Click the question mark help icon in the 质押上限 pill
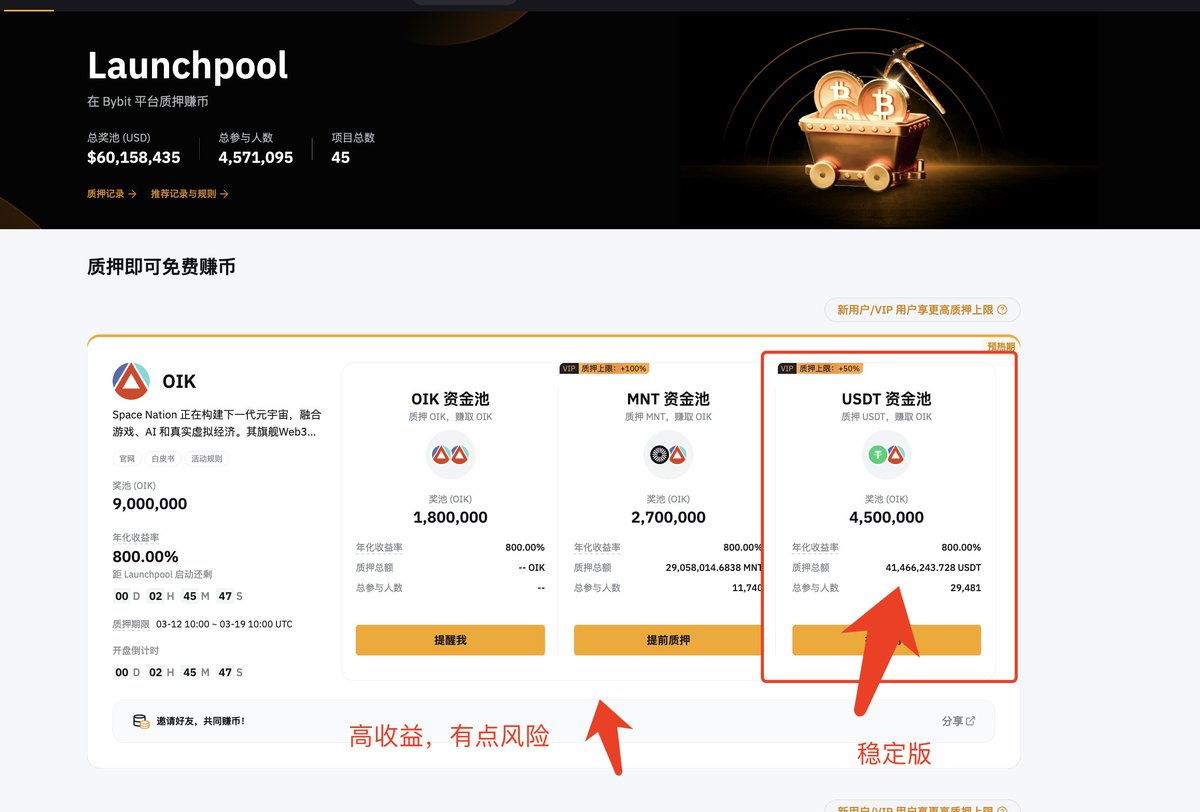Viewport: 1200px width, 812px height. point(1002,310)
